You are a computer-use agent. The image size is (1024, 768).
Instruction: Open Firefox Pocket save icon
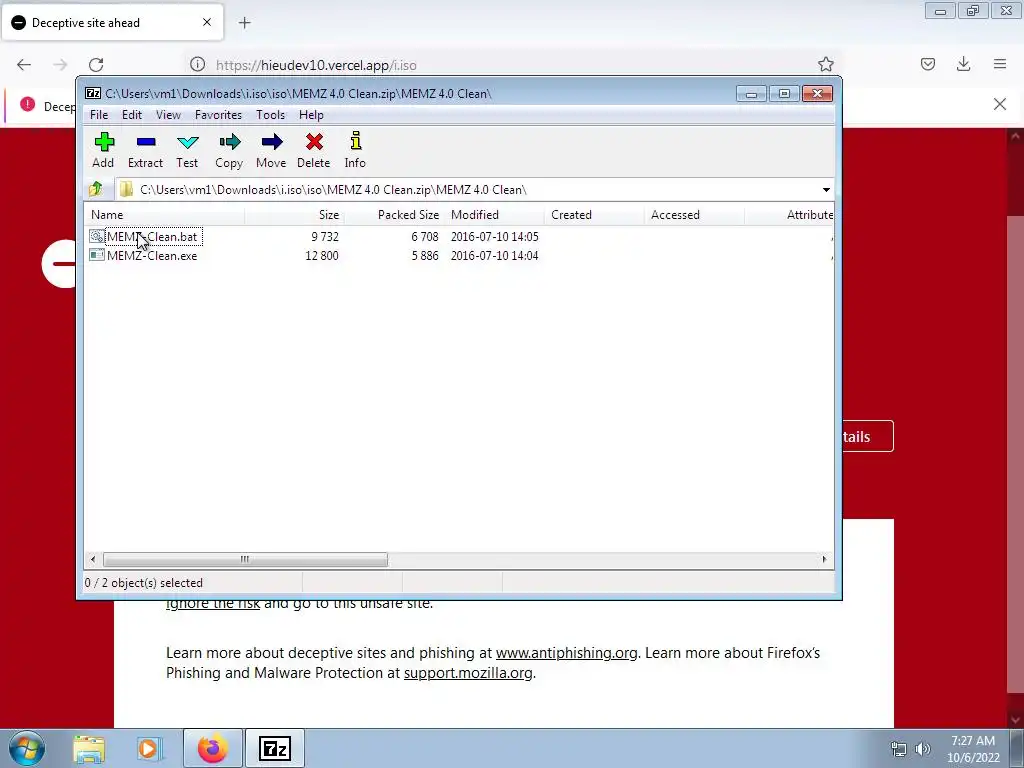[x=927, y=64]
